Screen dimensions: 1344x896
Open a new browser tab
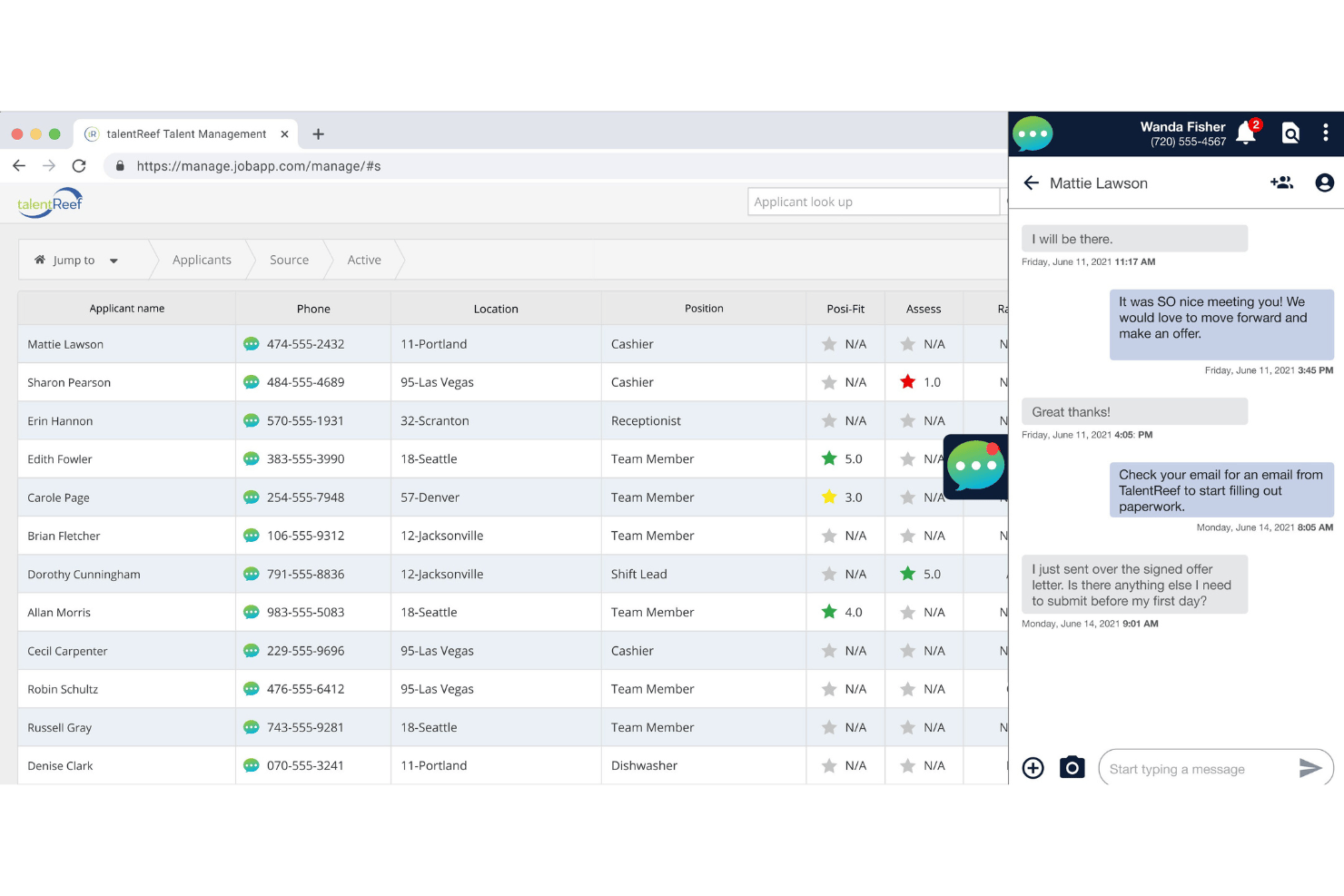[318, 133]
